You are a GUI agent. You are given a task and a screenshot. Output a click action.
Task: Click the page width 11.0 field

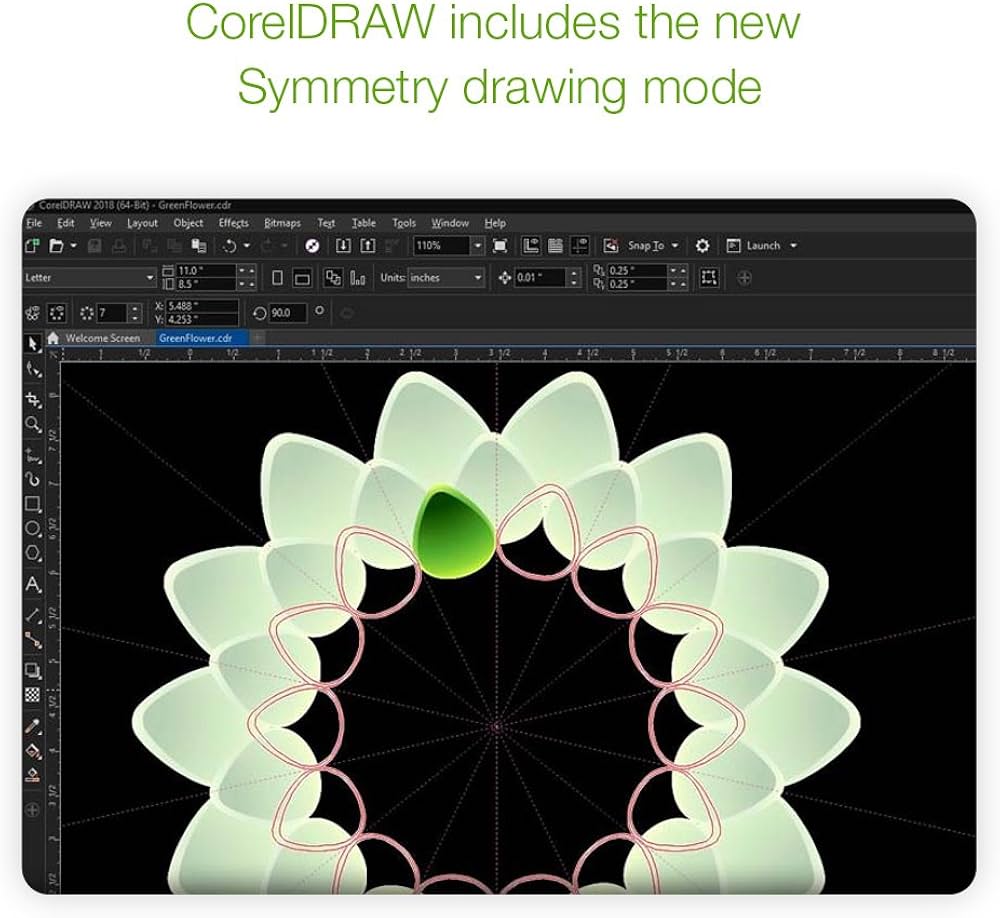[x=206, y=270]
